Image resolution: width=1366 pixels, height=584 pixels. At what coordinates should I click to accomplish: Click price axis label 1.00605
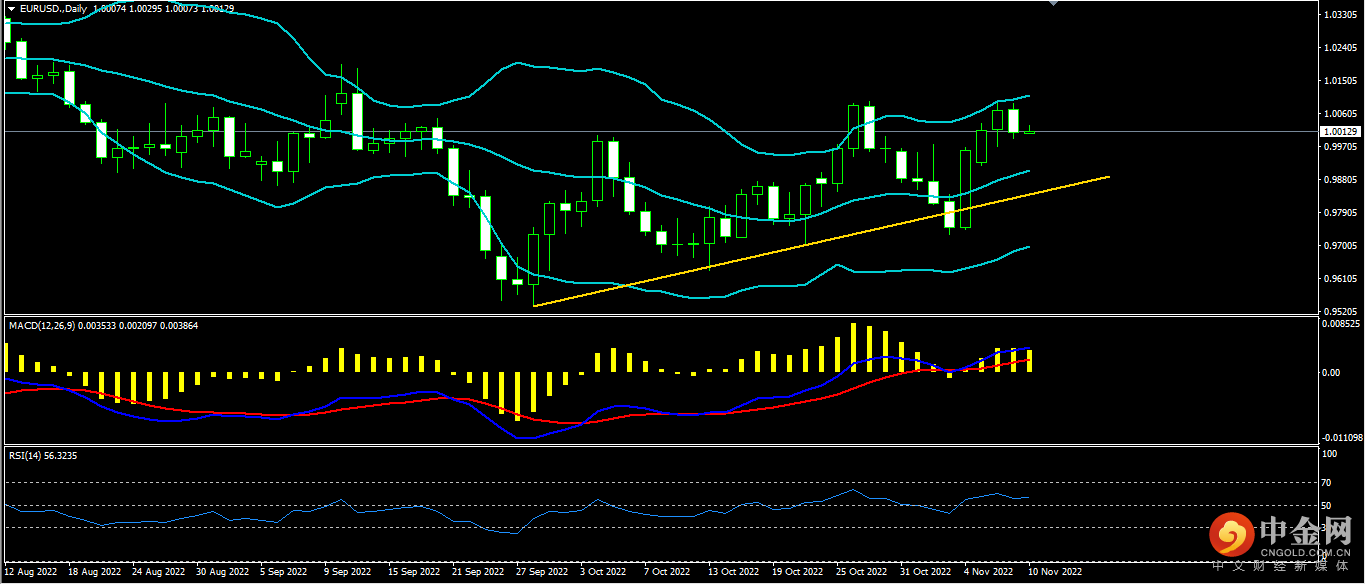pyautogui.click(x=1338, y=114)
